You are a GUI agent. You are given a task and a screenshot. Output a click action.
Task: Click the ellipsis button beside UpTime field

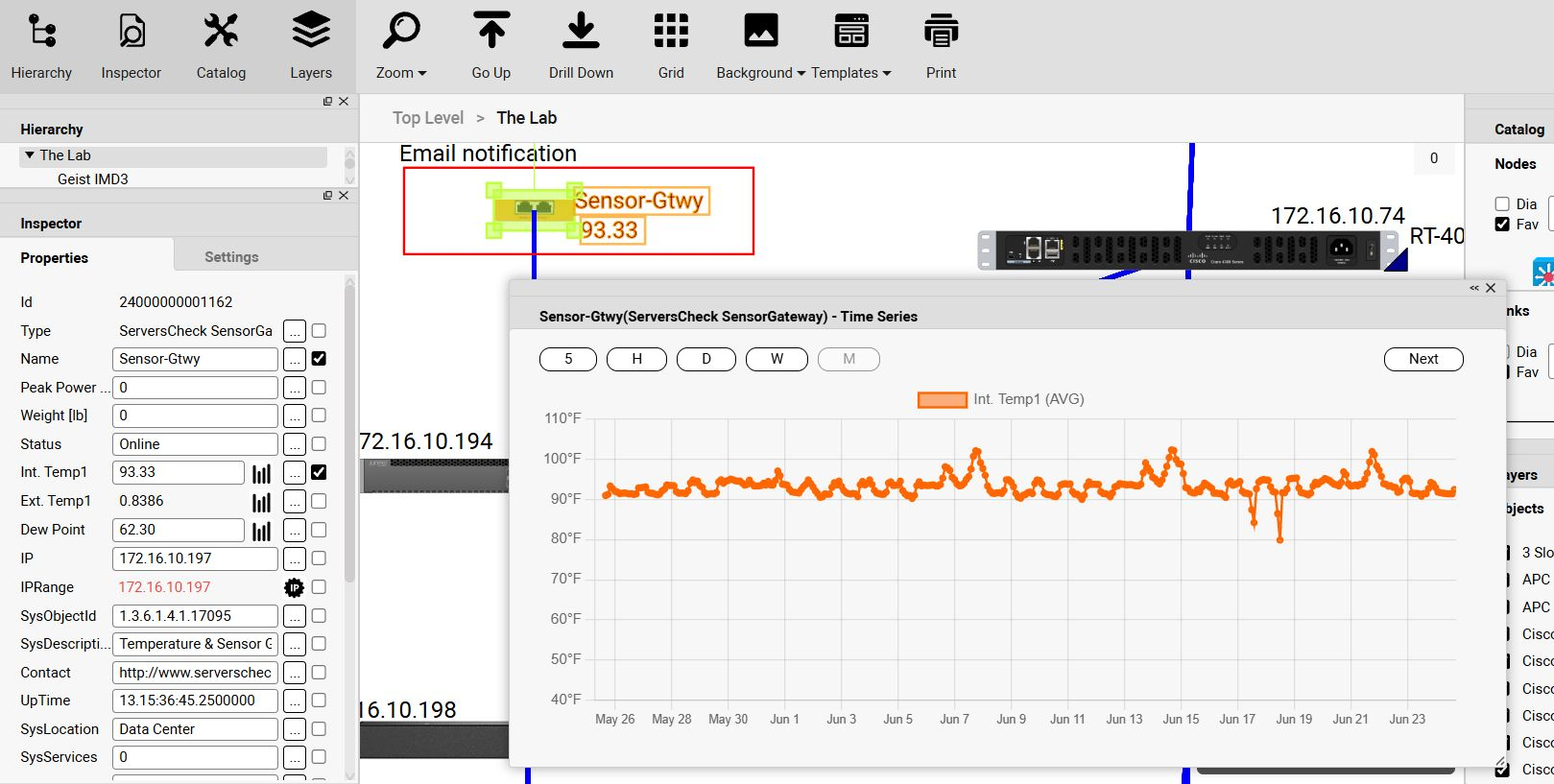point(295,701)
